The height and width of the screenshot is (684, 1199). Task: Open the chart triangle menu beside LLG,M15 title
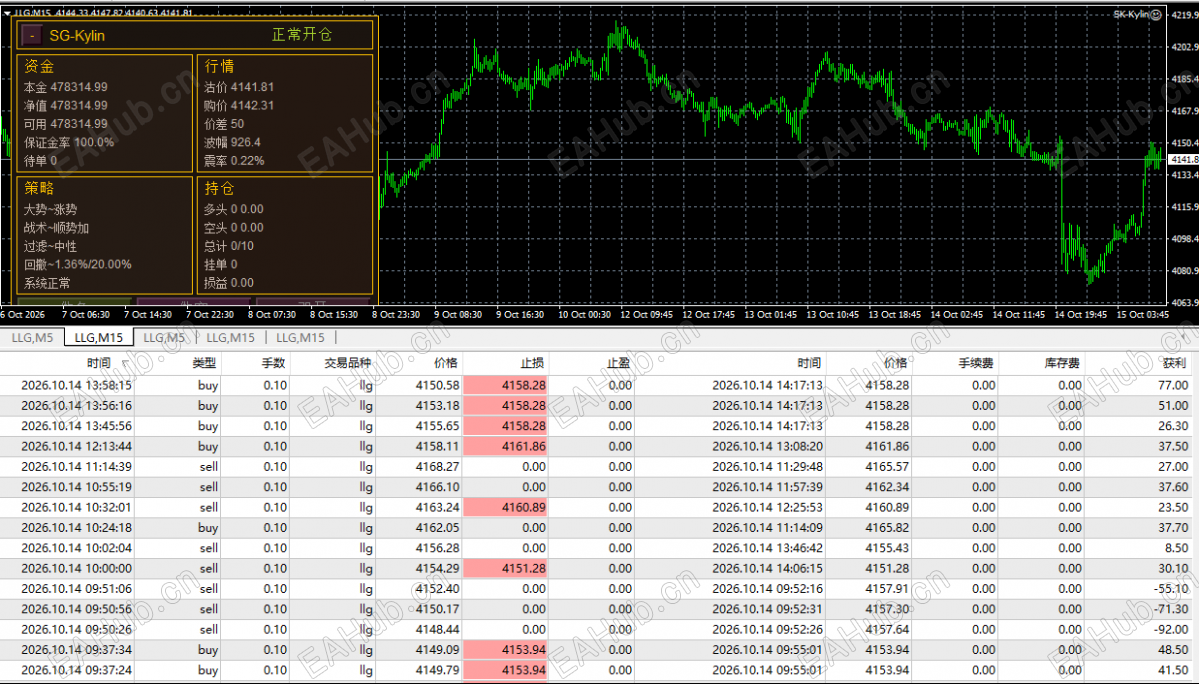point(7,13)
